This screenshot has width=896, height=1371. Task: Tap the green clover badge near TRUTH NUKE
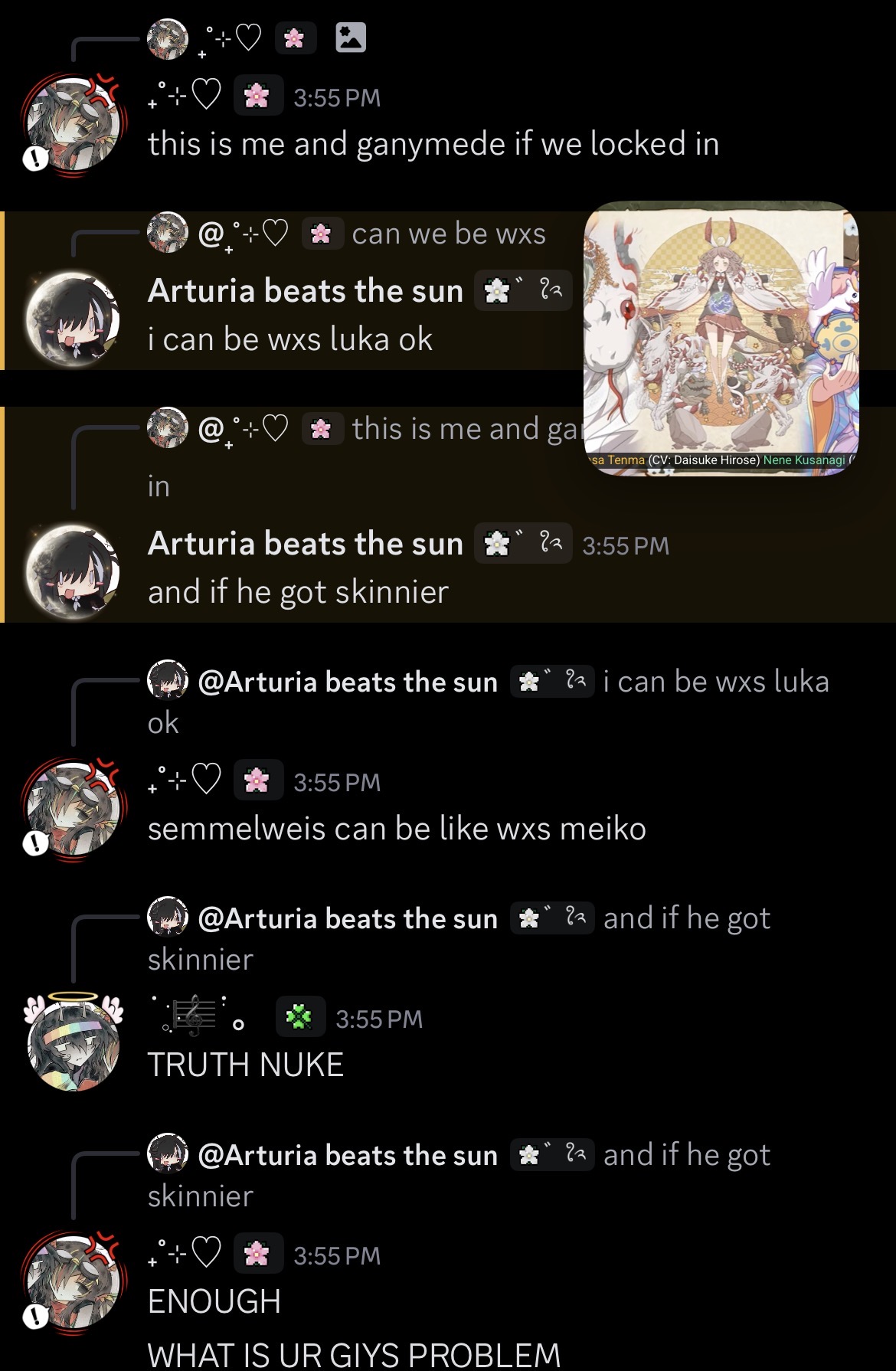tap(299, 1017)
